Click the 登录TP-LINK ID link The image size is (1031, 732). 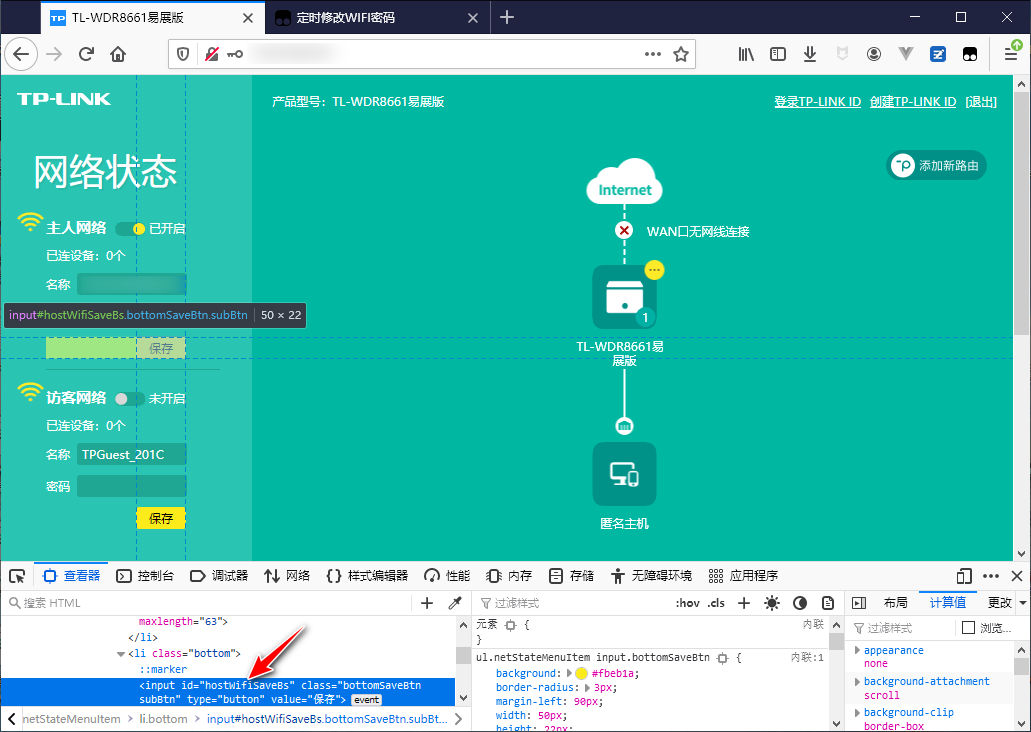(x=817, y=102)
